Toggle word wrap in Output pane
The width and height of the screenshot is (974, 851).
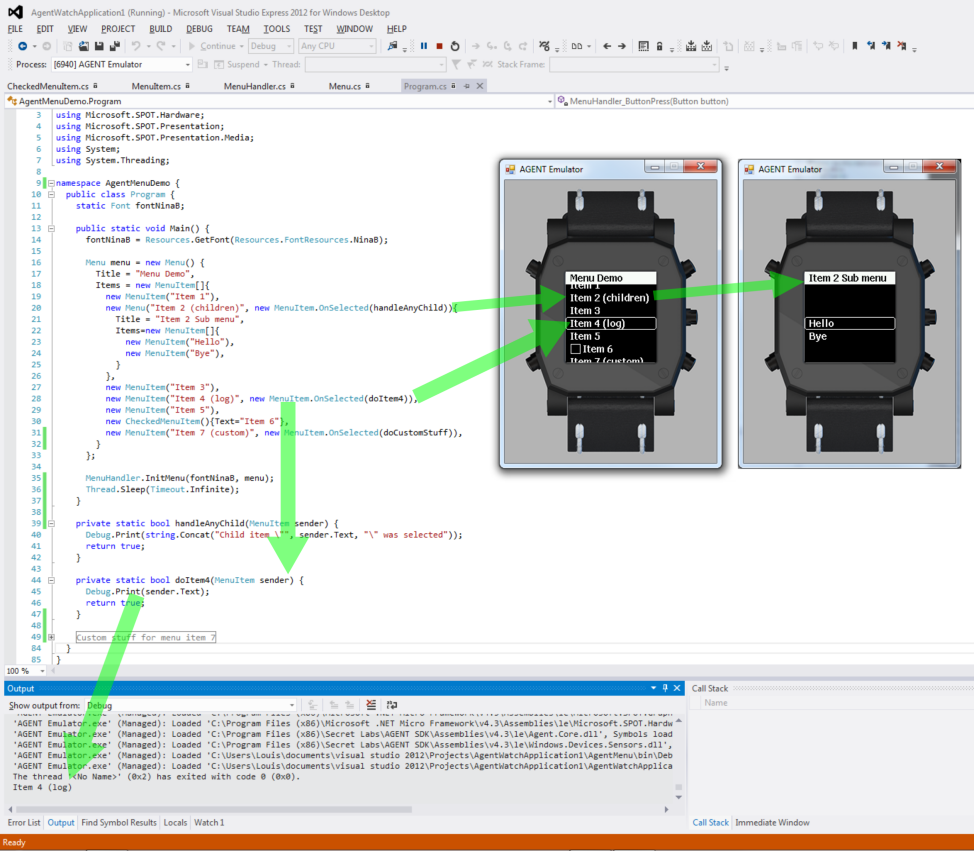click(392, 704)
